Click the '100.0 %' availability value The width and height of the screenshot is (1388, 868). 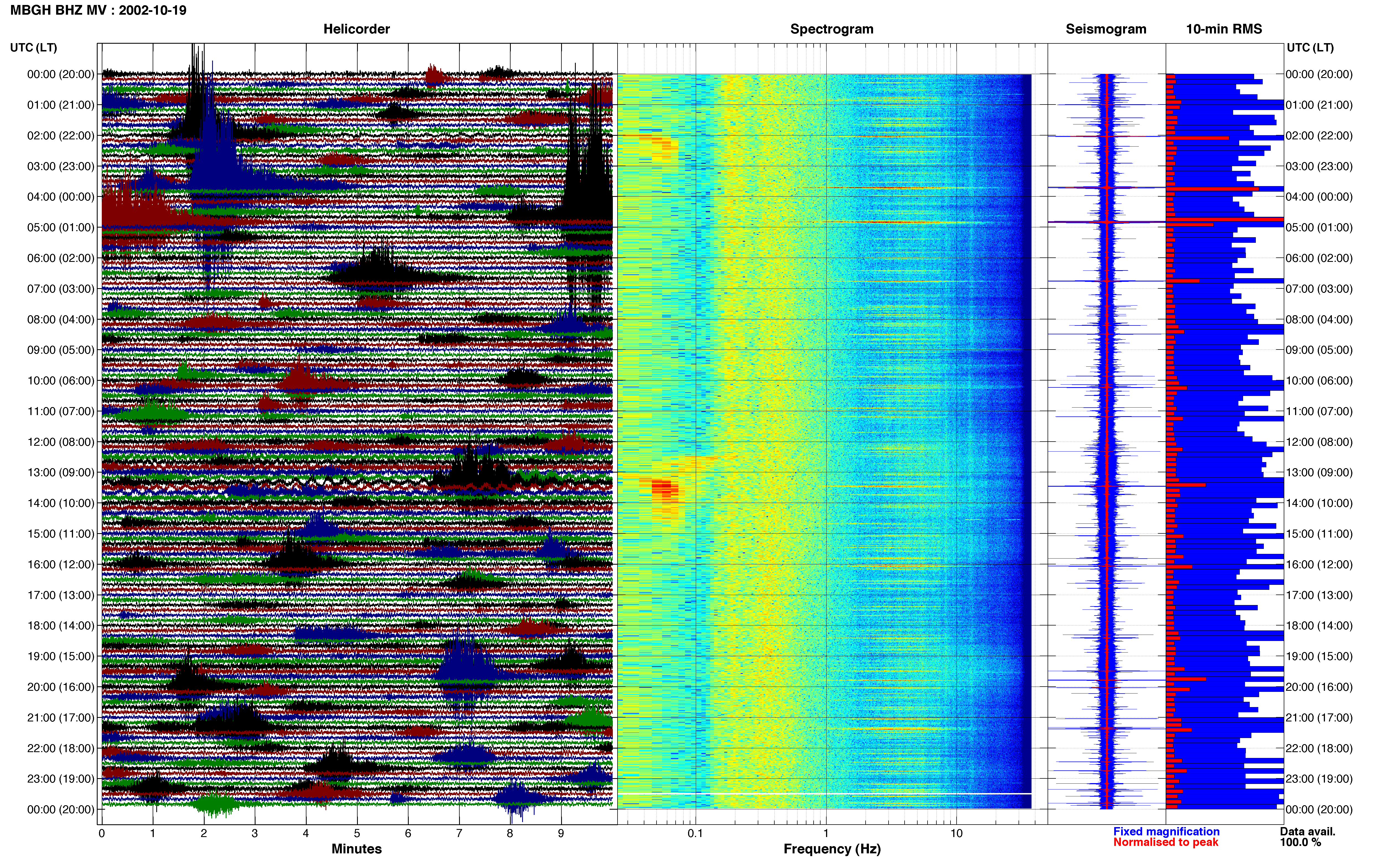tap(1300, 843)
